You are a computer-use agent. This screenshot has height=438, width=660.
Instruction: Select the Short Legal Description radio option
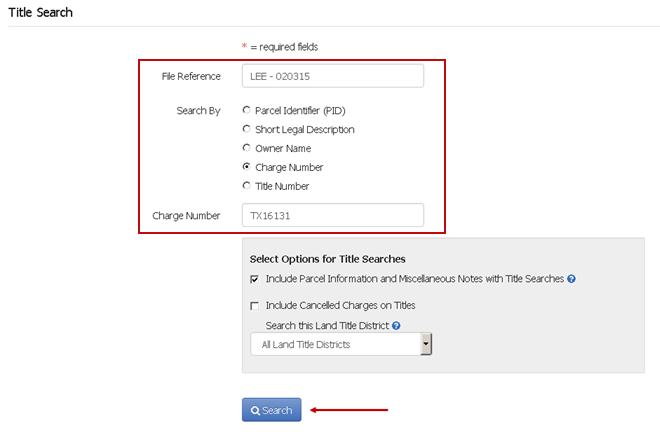tap(247, 129)
